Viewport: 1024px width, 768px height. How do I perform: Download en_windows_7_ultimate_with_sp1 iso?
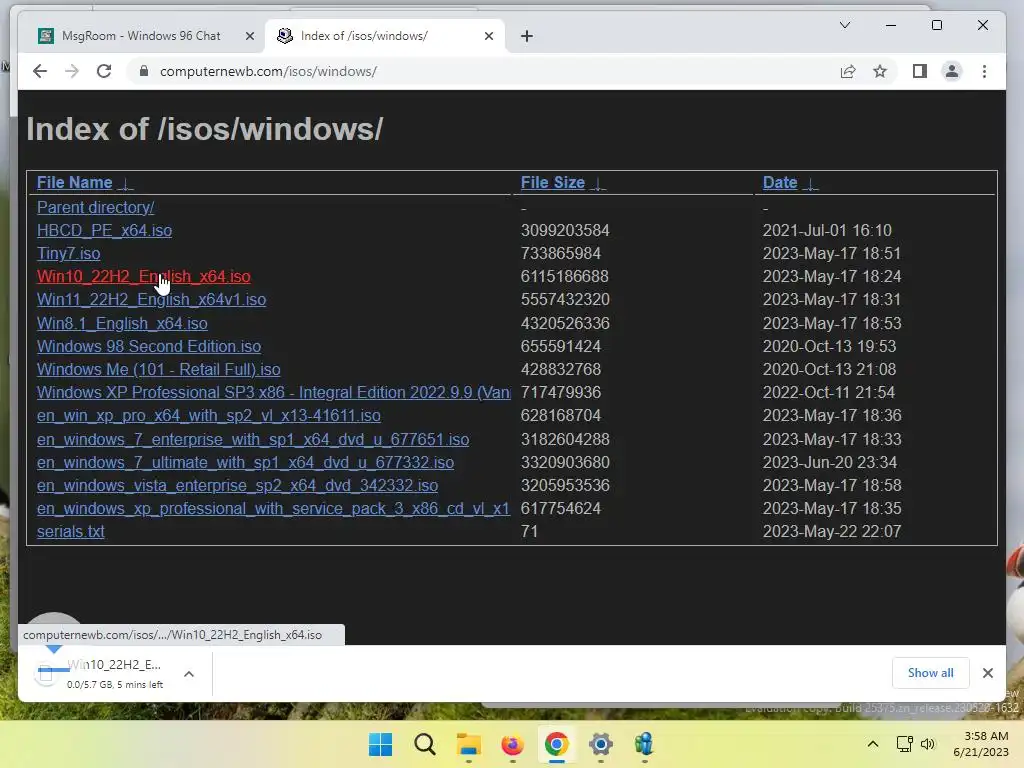coord(246,462)
